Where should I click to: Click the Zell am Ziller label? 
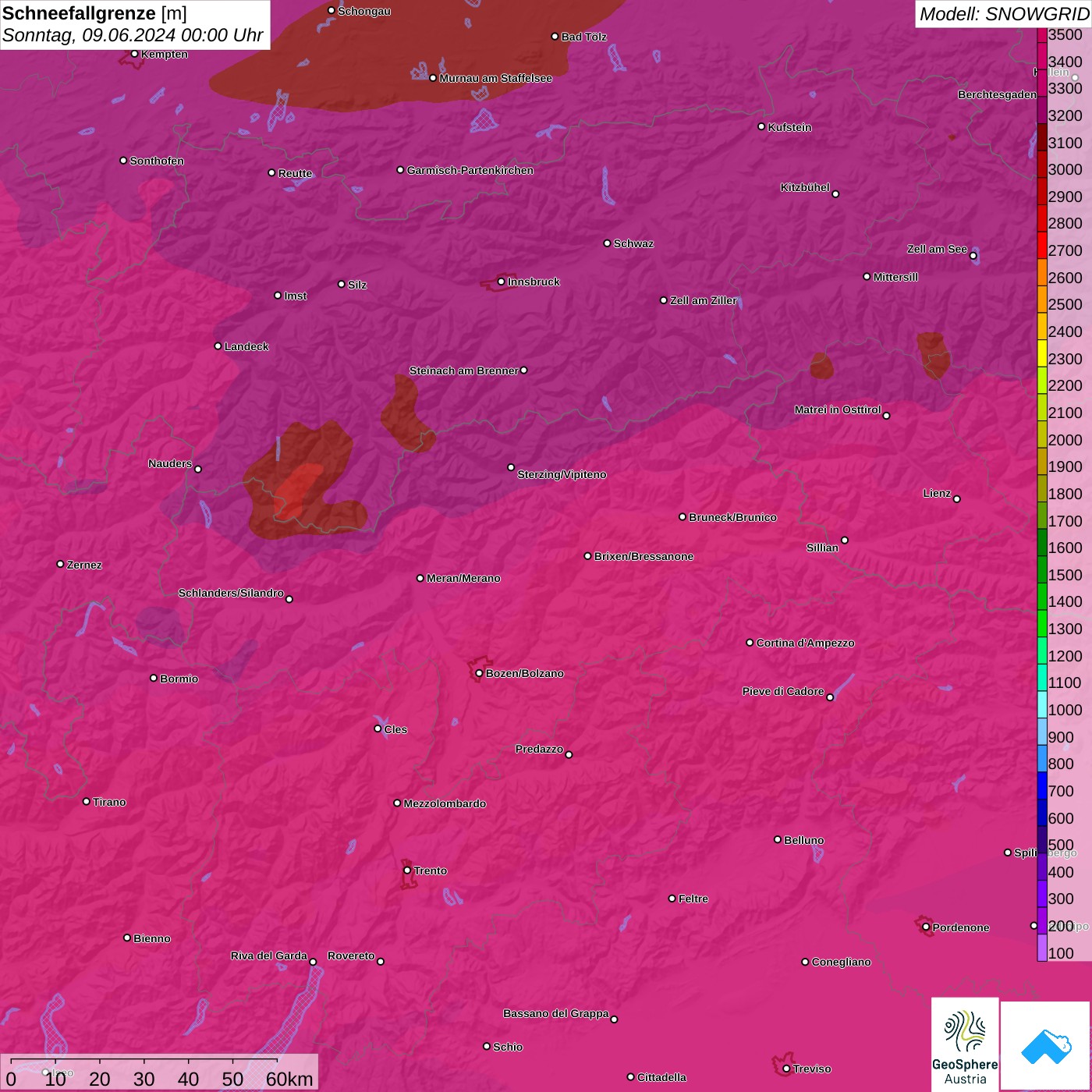pos(703,300)
